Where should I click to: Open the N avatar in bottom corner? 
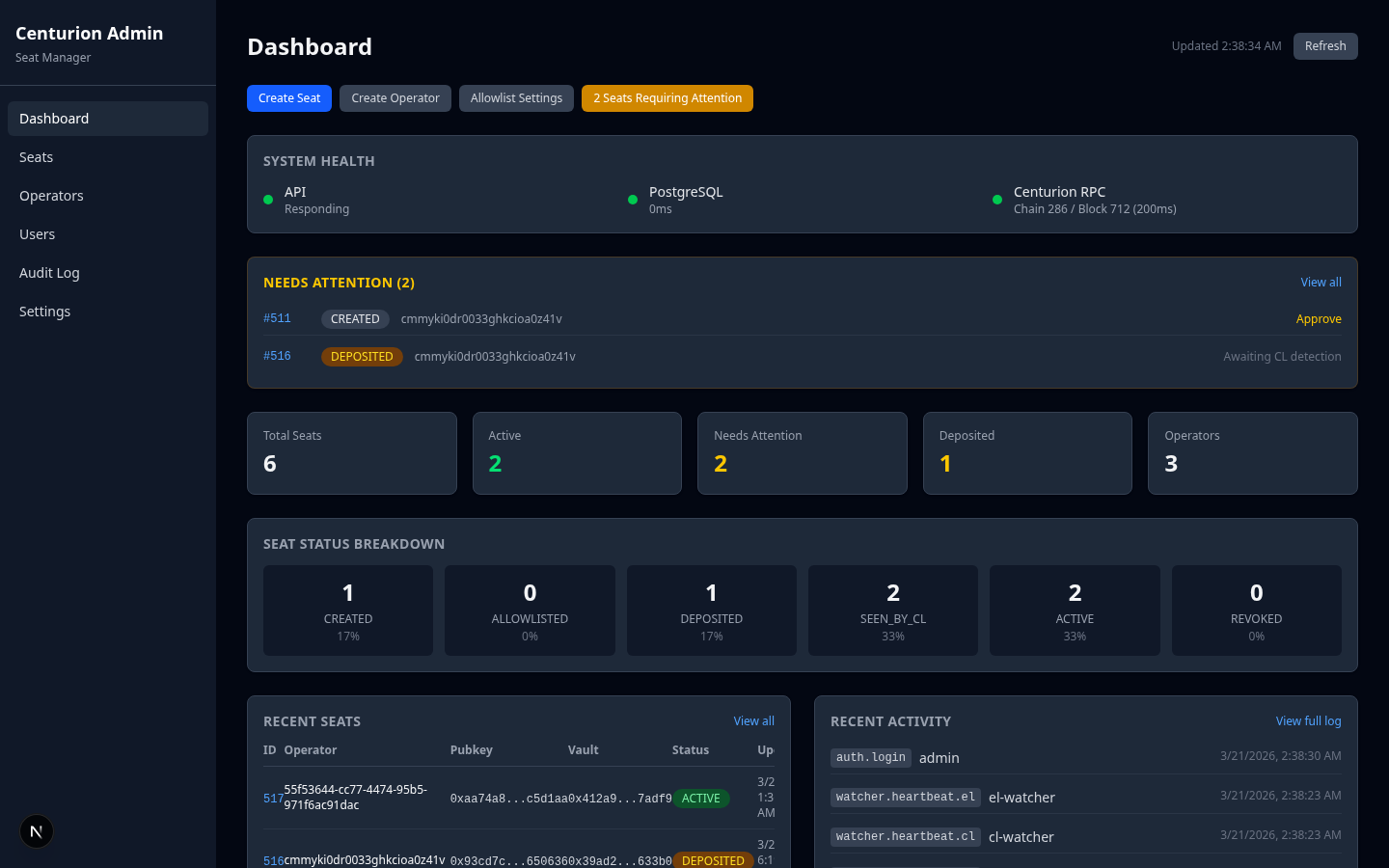36,830
